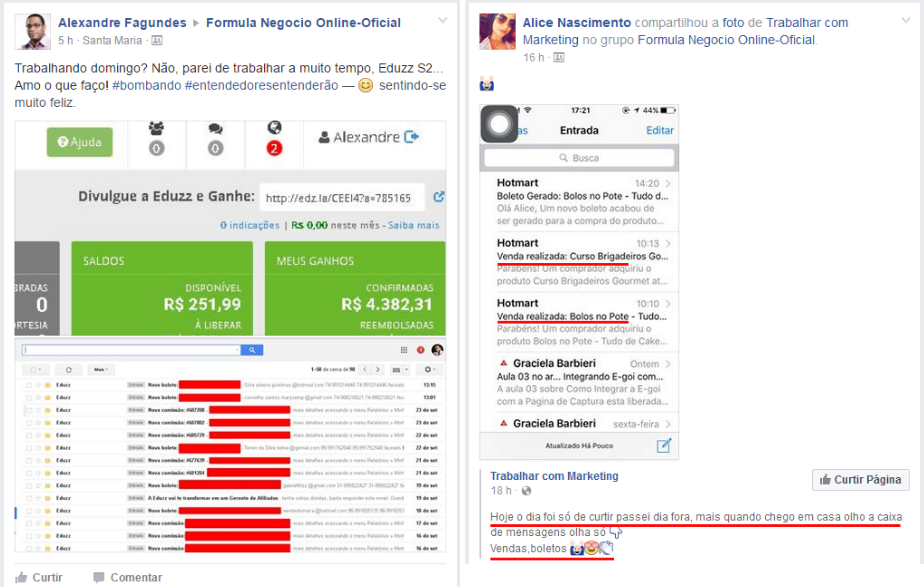924x587 pixels.
Task: Tap the battery indicator showing 44%
Action: point(668,110)
